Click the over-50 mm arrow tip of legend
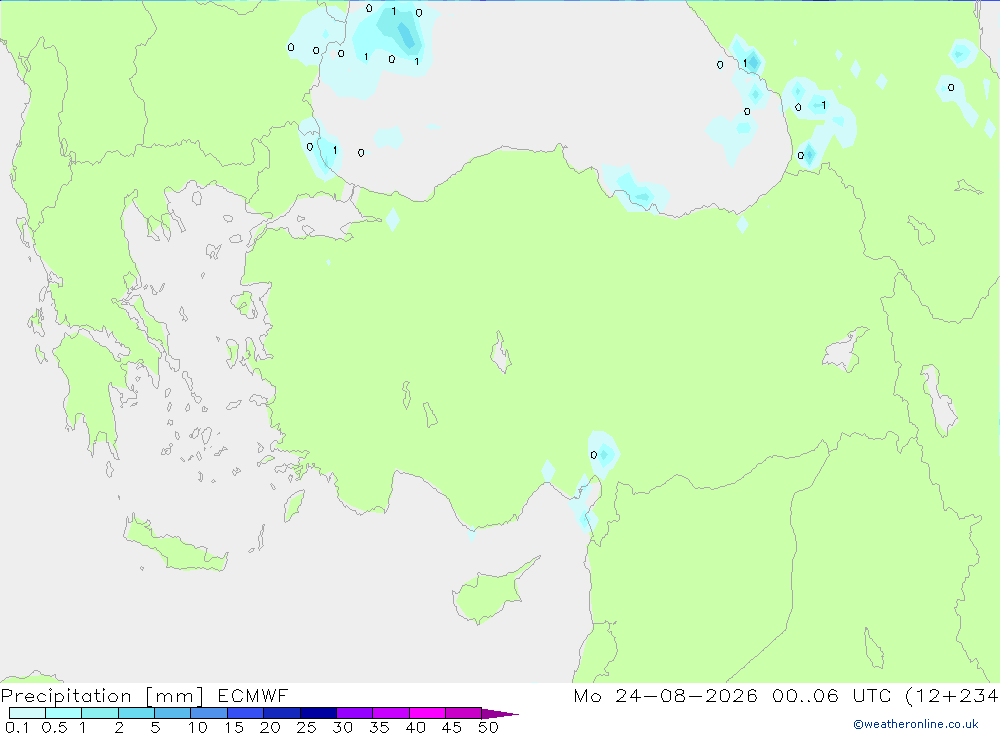 499,714
